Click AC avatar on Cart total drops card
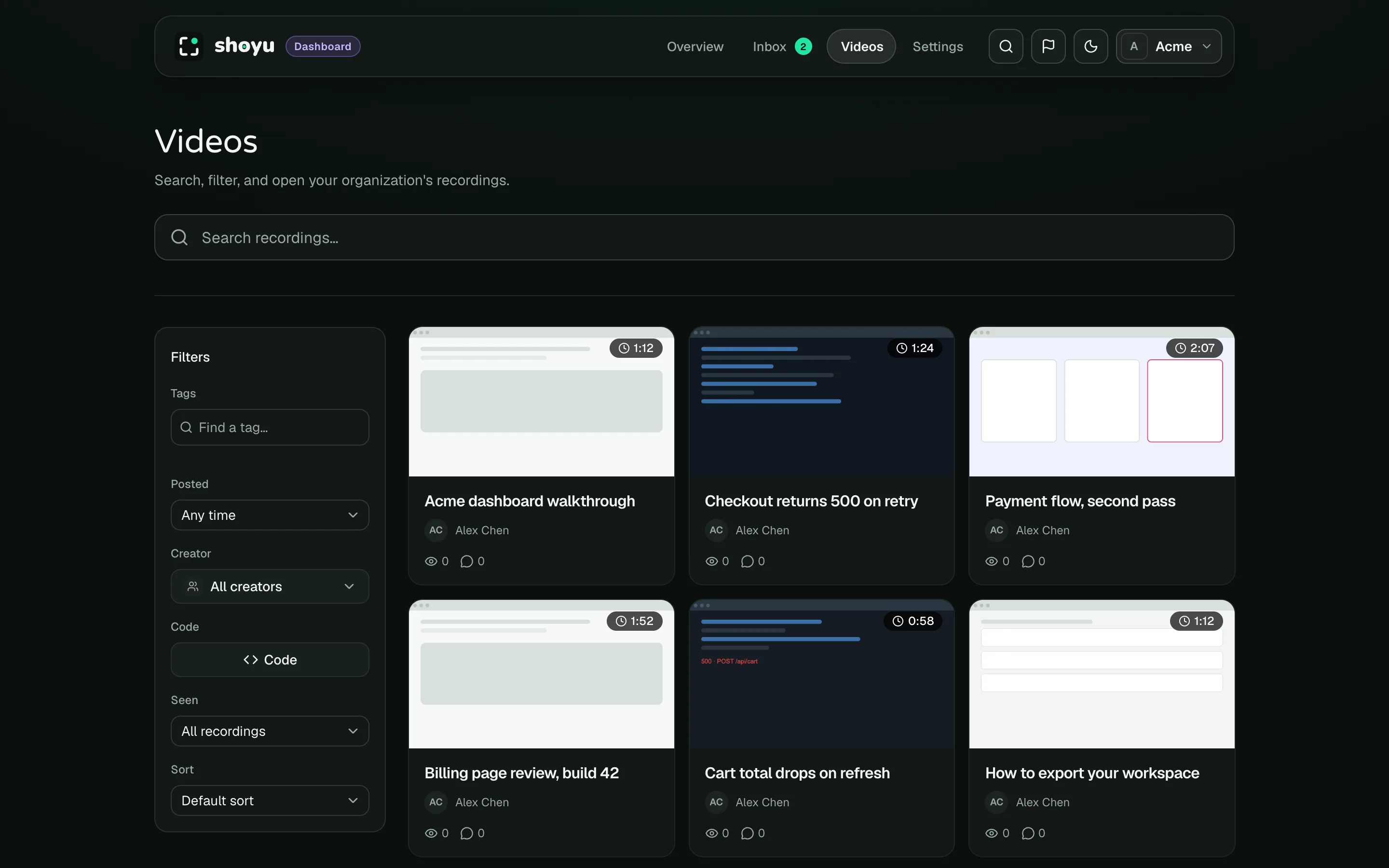Screen dimensions: 1389x868 716,802
